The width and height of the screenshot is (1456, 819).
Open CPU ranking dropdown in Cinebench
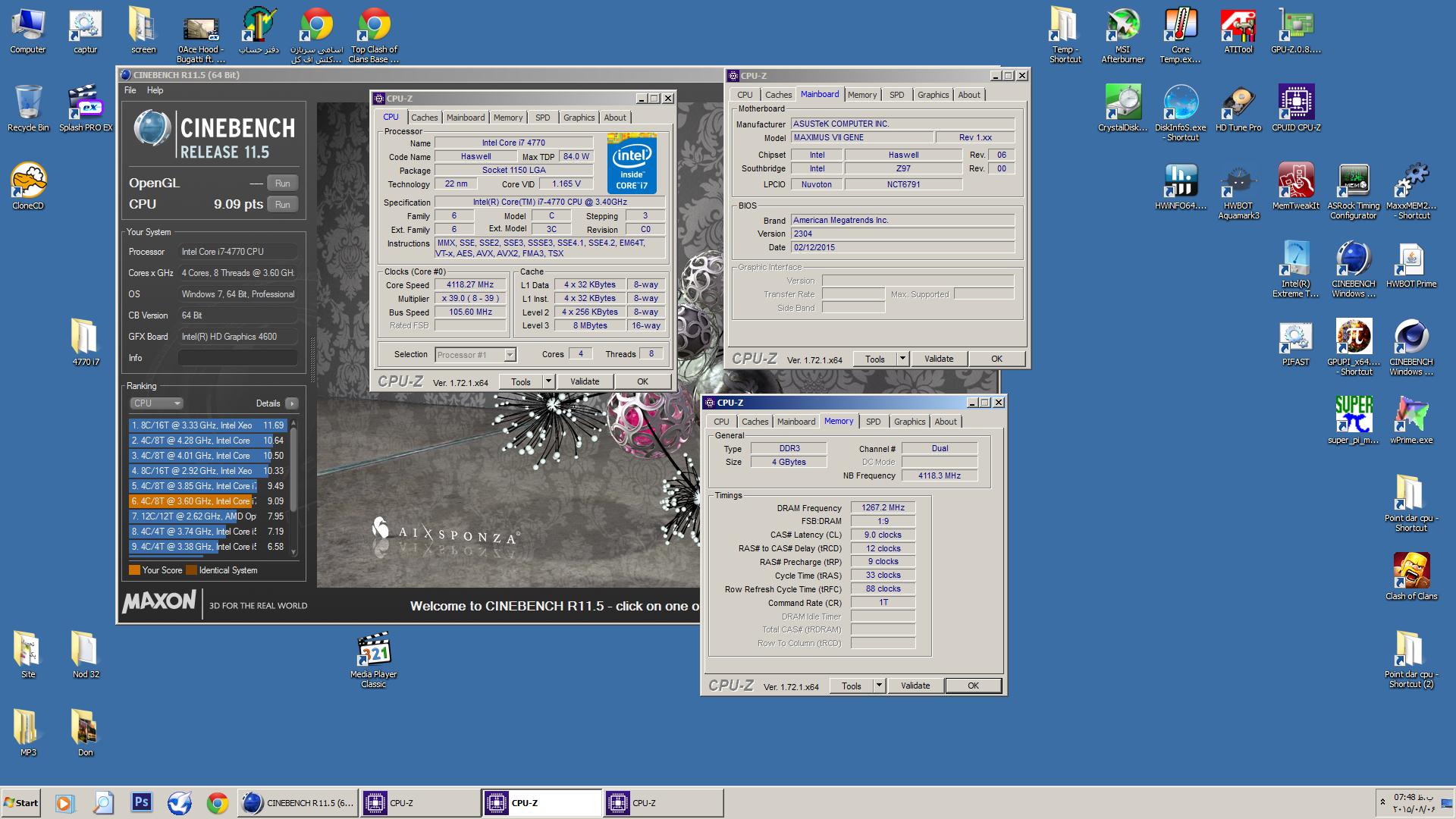point(156,403)
